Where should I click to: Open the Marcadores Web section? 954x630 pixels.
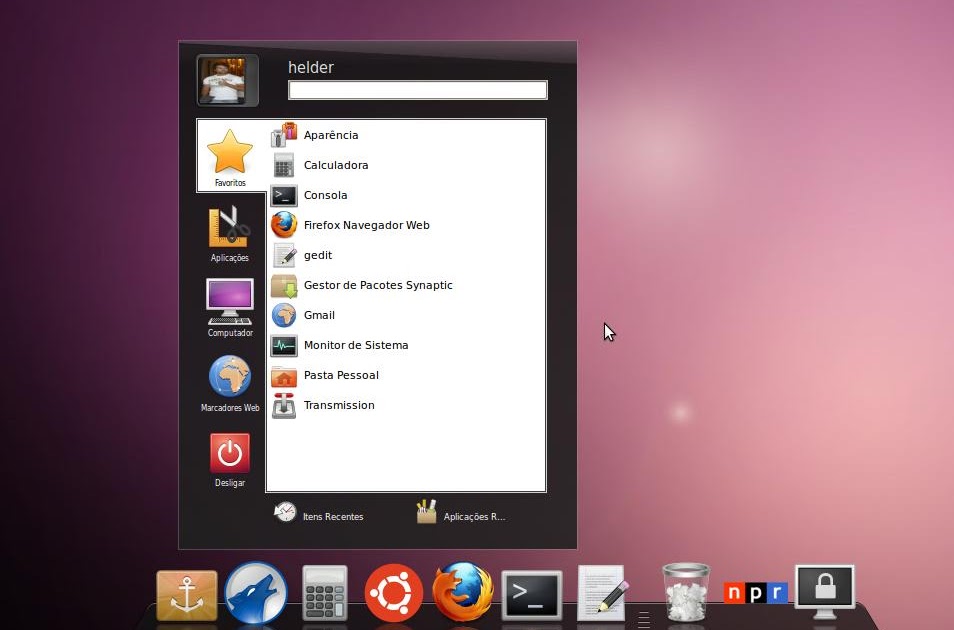tap(229, 382)
